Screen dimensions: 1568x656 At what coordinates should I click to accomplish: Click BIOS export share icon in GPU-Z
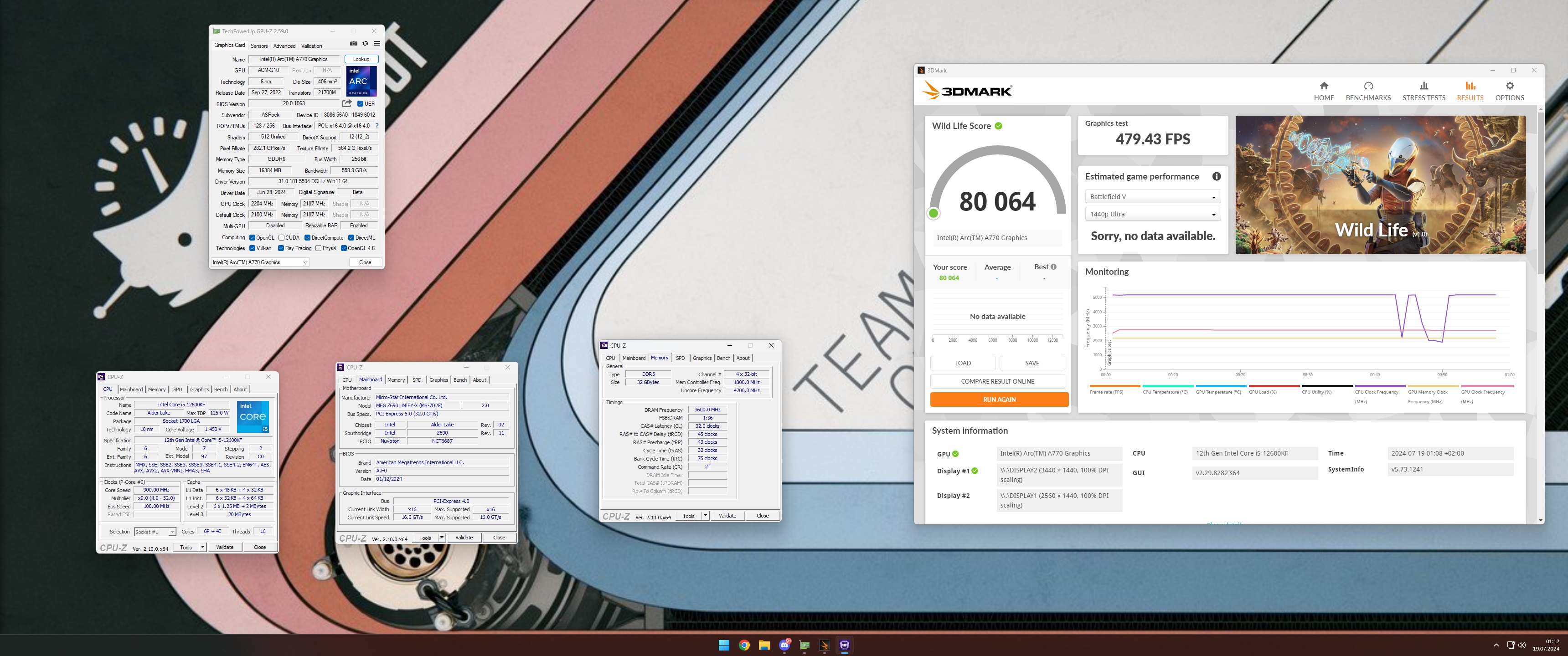coord(347,103)
